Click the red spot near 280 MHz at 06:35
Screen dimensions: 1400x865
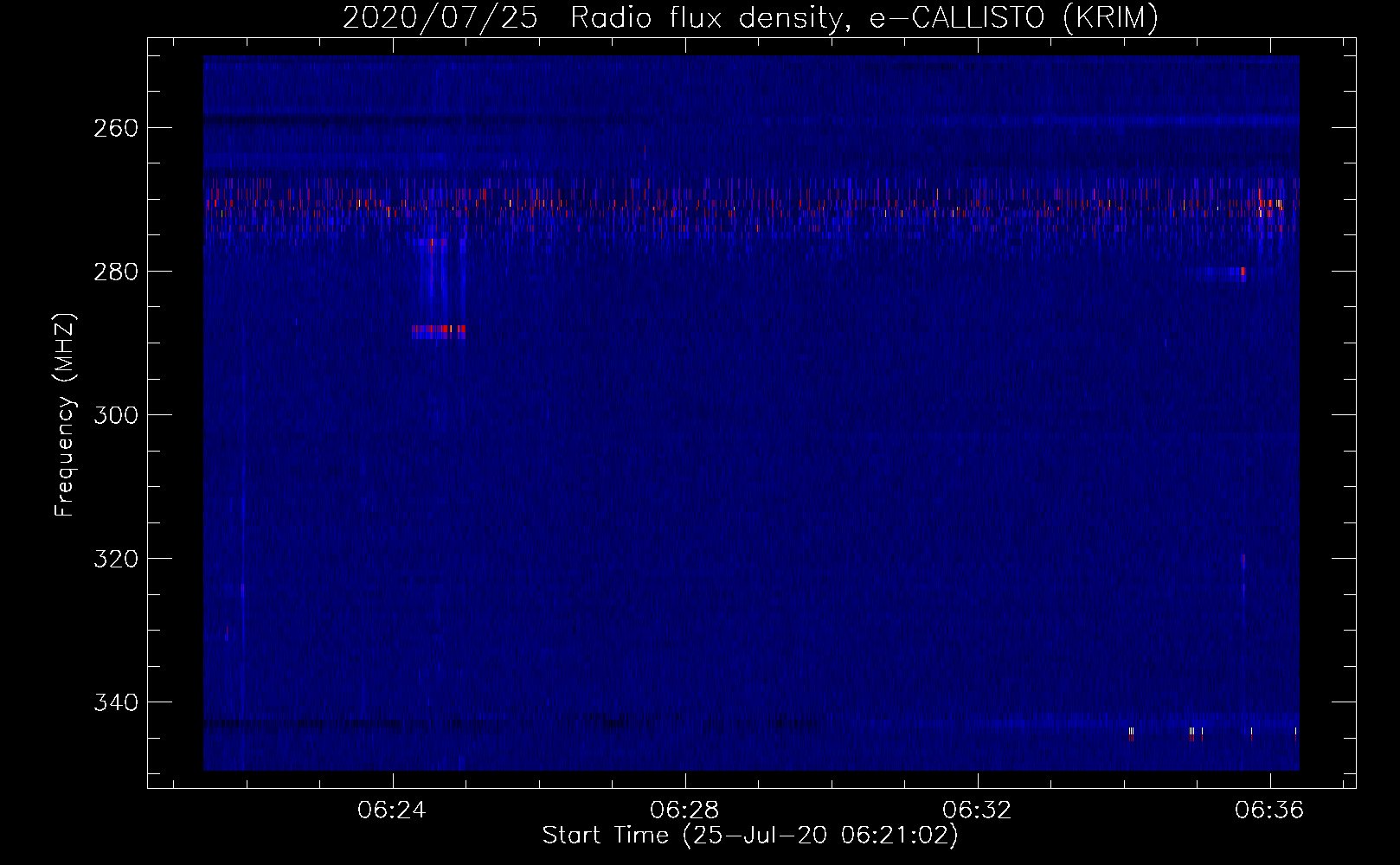(x=1243, y=272)
